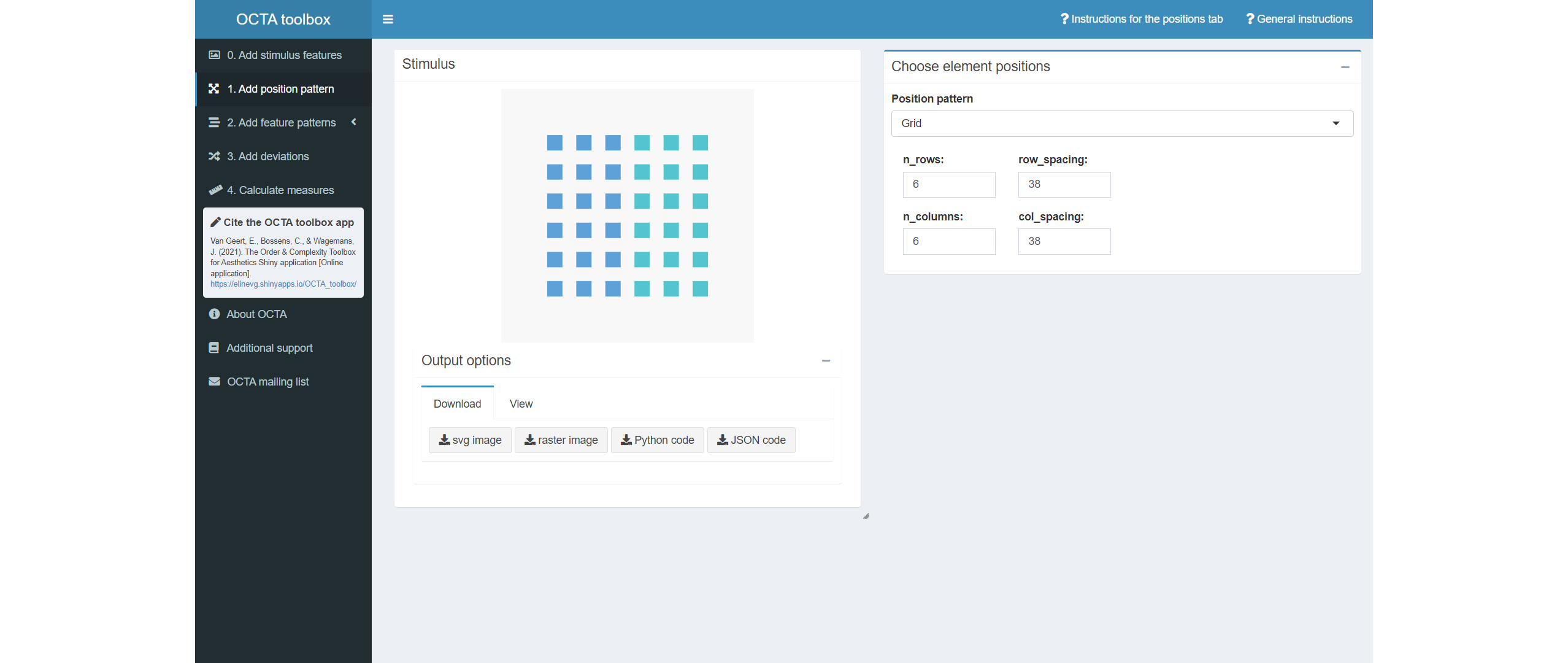Screen dimensions: 1568x663
Task: Click the question mark icon for General instructions
Action: (1250, 19)
